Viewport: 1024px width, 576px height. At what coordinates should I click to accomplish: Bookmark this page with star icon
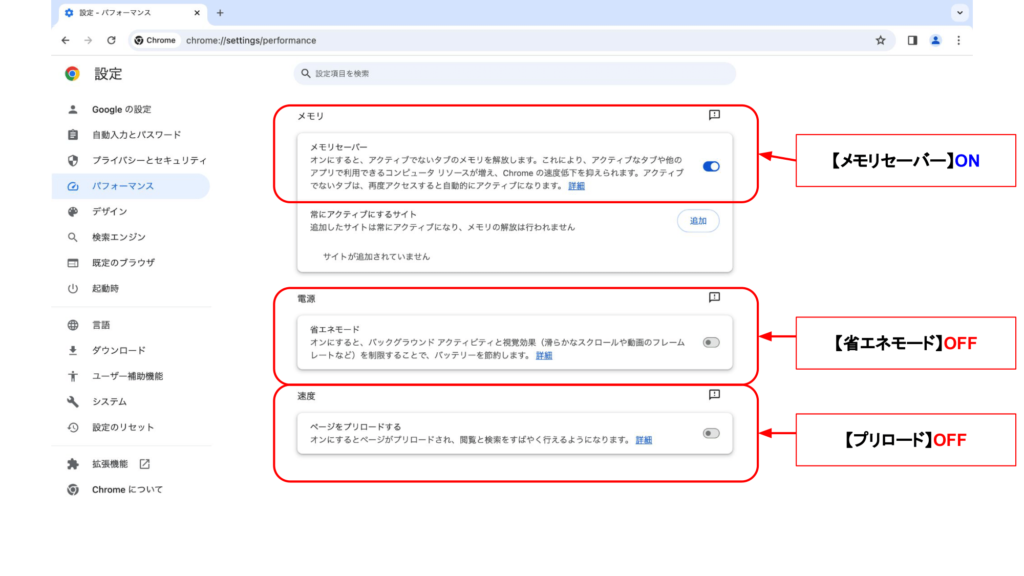880,40
